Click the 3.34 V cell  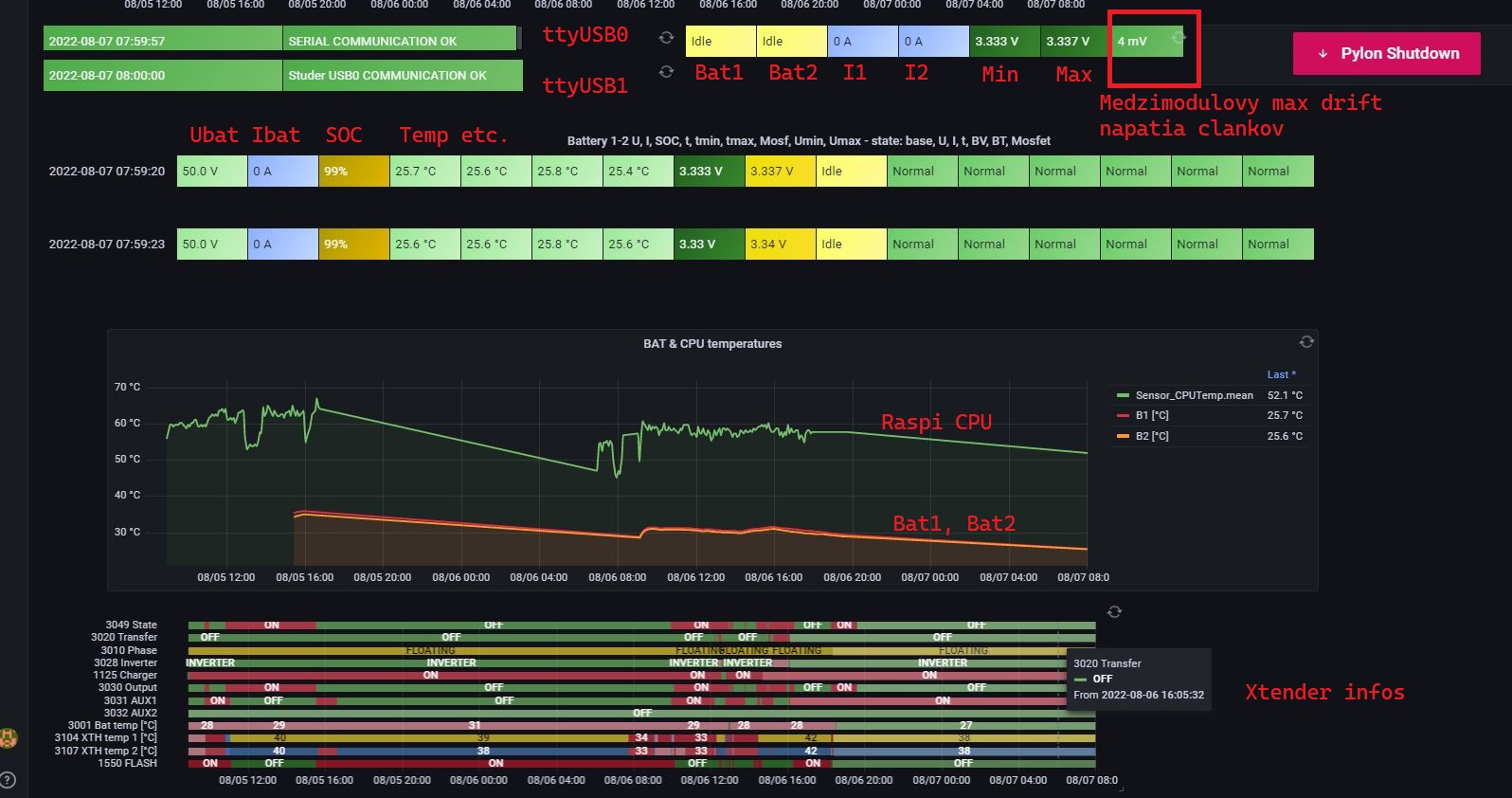(x=781, y=244)
